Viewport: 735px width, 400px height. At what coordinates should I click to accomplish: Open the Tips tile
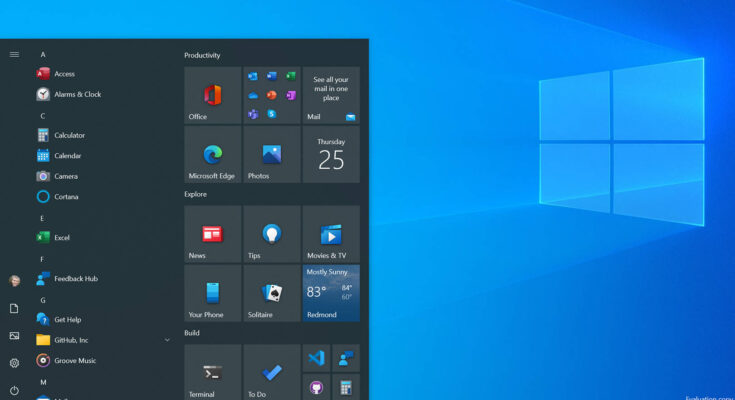click(271, 234)
